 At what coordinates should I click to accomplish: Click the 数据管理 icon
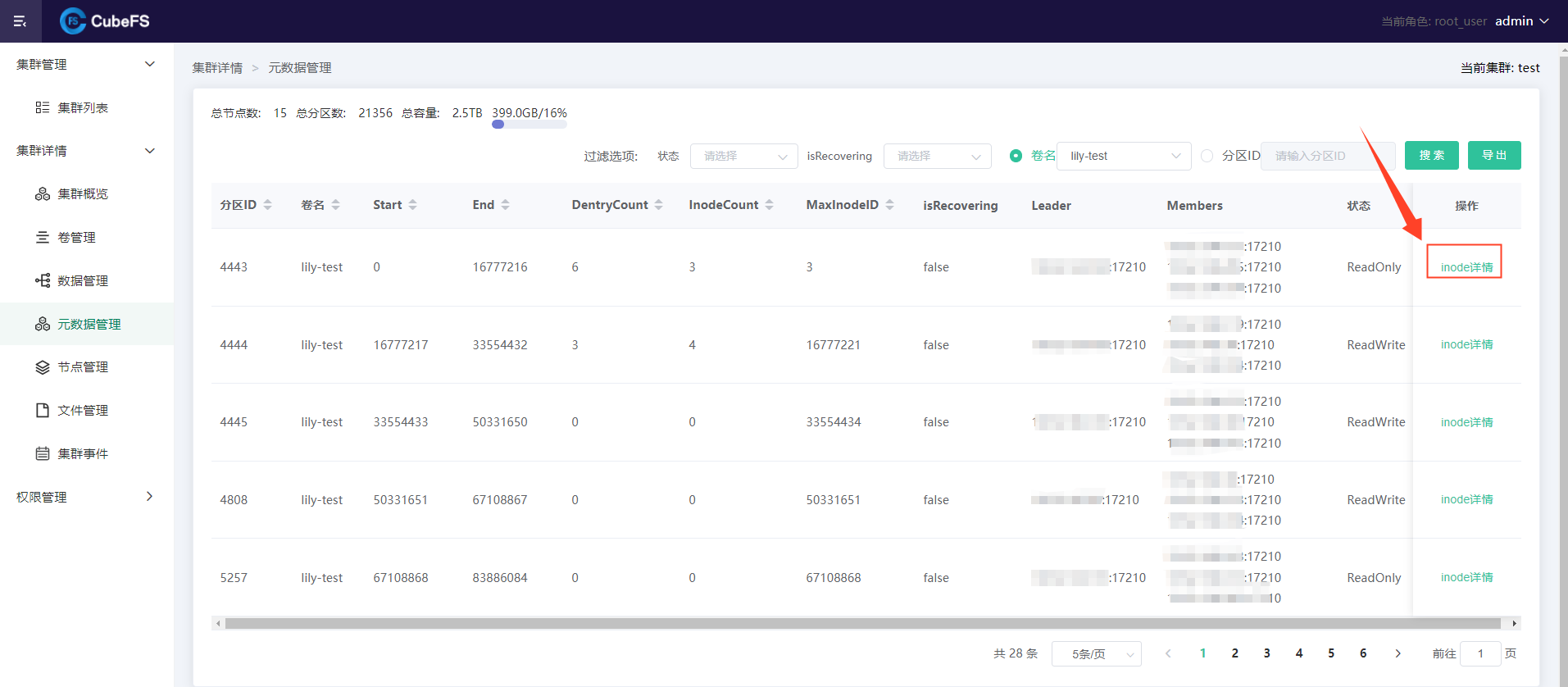tap(43, 281)
